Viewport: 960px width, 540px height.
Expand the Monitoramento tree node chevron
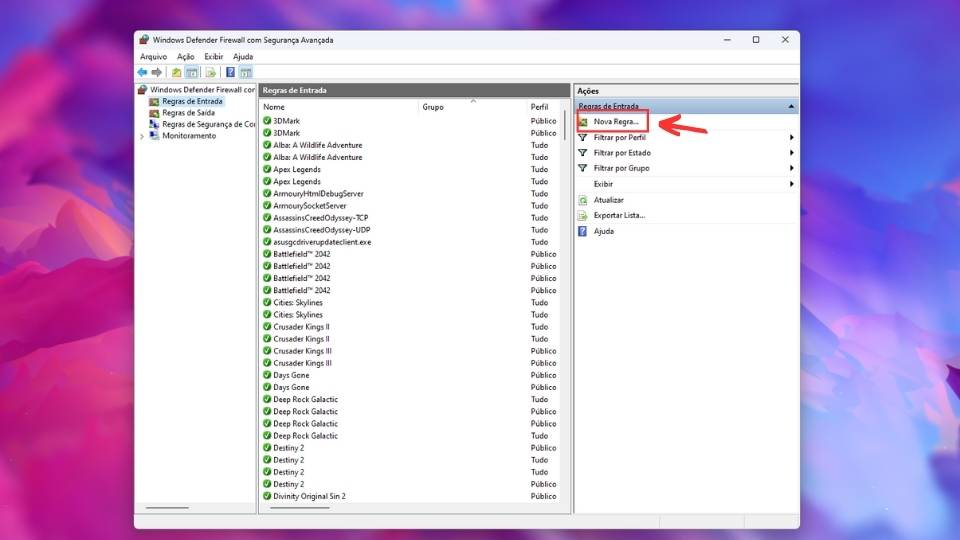pos(142,137)
